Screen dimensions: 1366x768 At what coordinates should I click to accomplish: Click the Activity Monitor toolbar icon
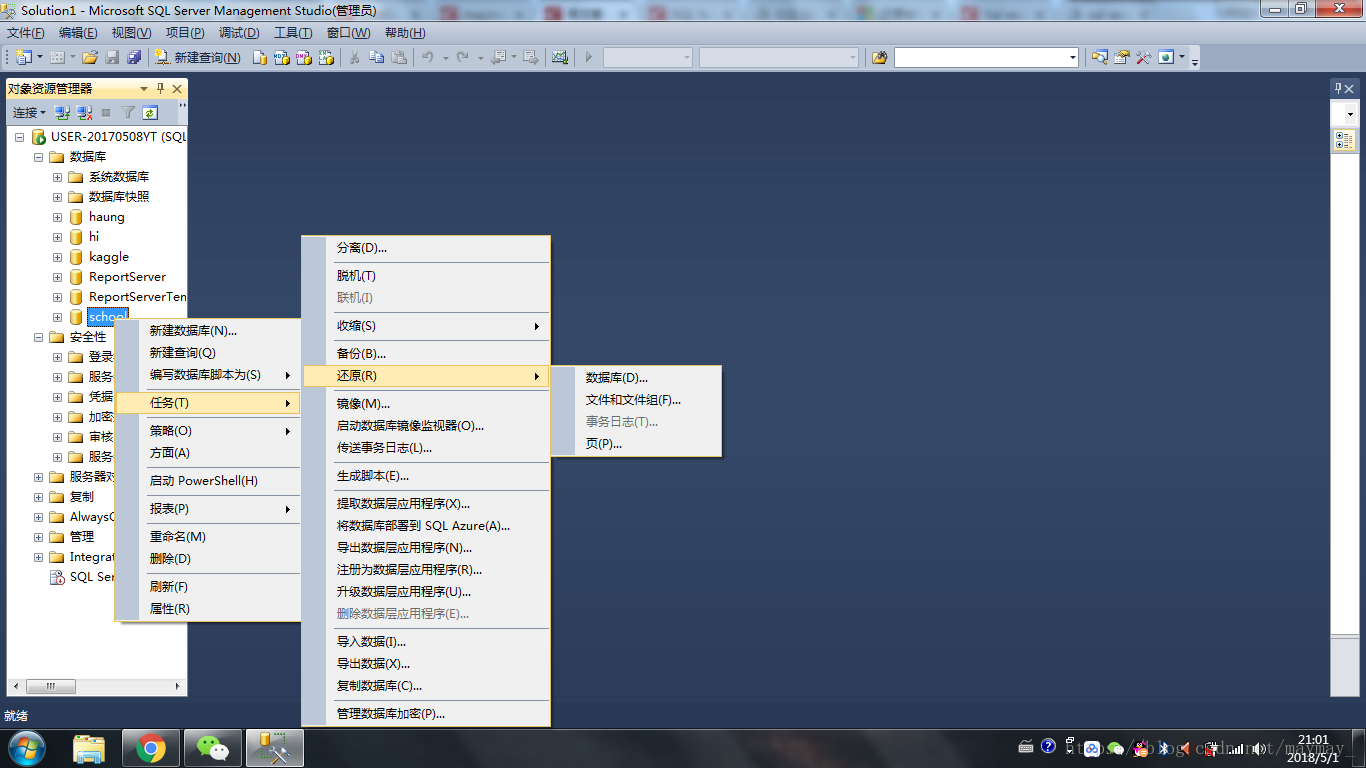559,57
